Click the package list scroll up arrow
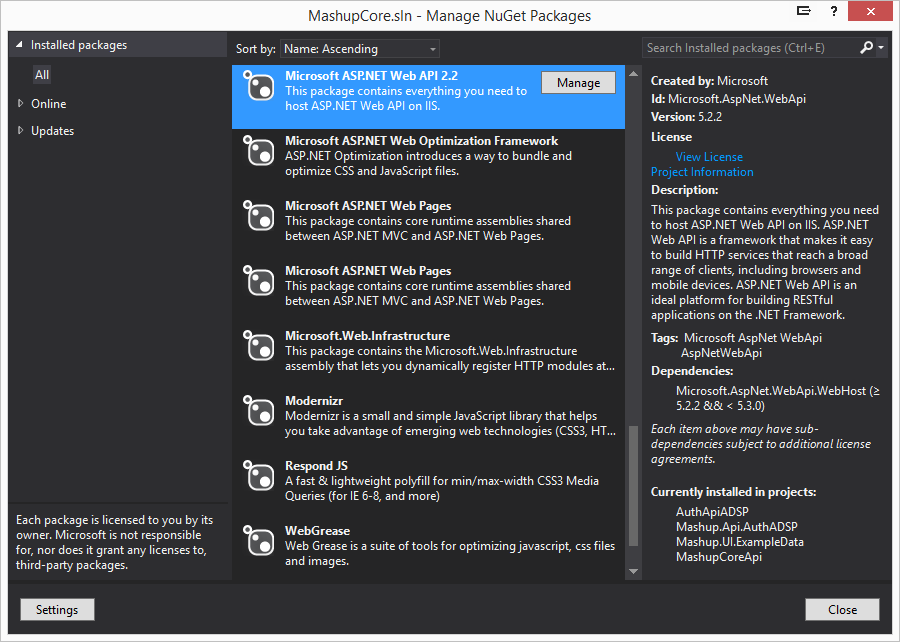 [x=634, y=73]
